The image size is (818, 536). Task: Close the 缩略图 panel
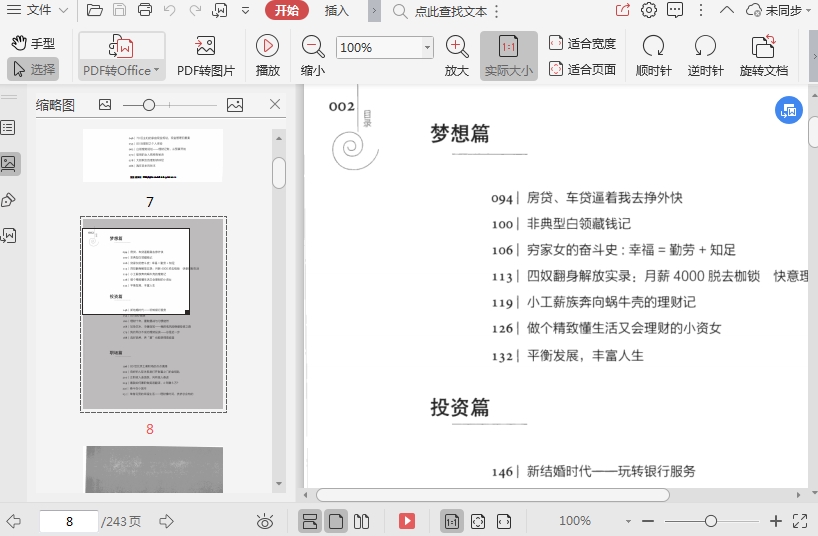pos(275,104)
